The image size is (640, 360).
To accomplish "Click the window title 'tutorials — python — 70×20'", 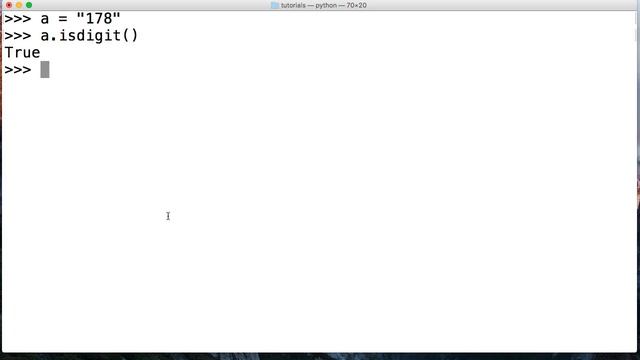I will tap(323, 5).
